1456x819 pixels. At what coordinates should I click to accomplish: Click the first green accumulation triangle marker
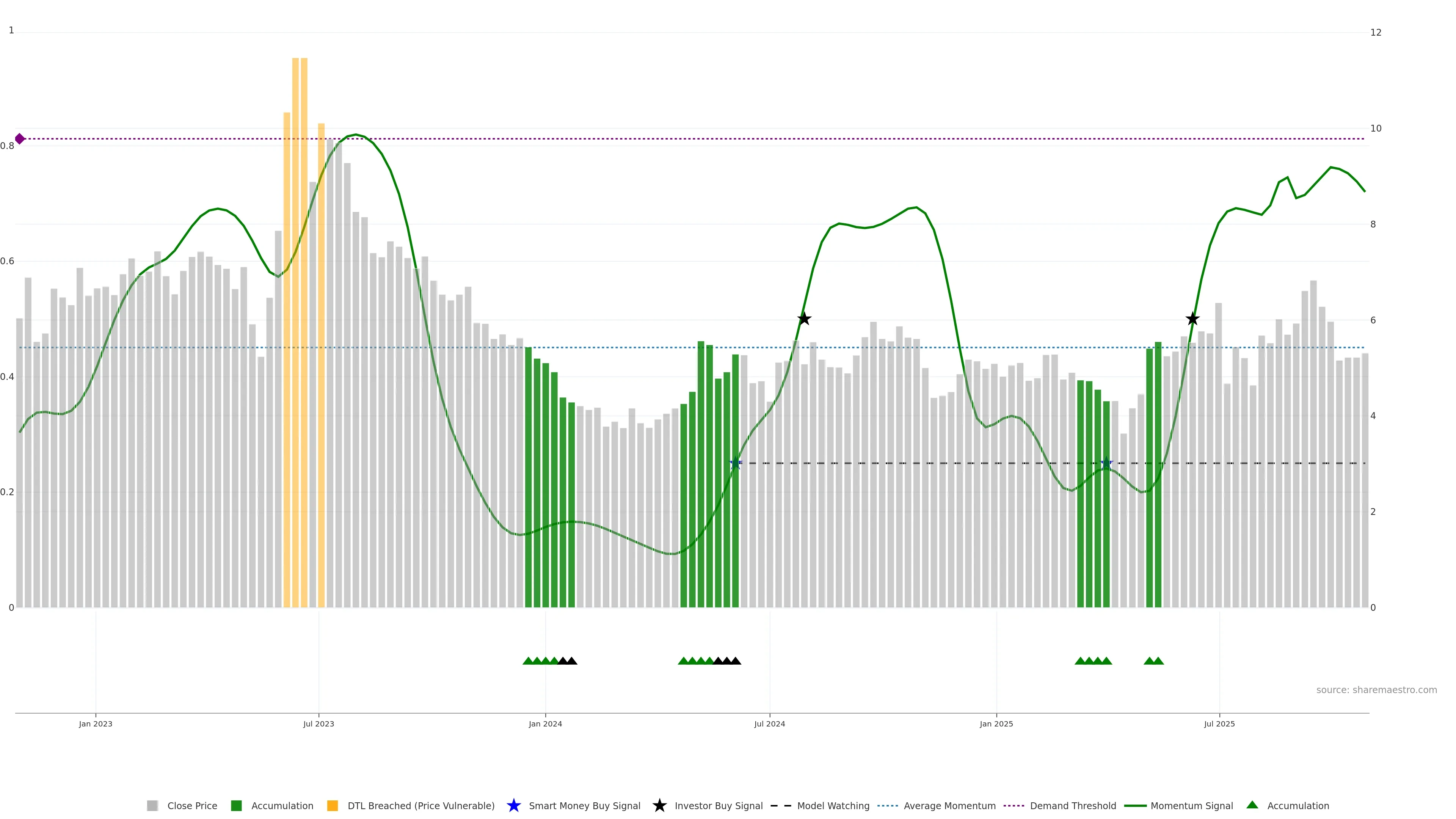(528, 661)
